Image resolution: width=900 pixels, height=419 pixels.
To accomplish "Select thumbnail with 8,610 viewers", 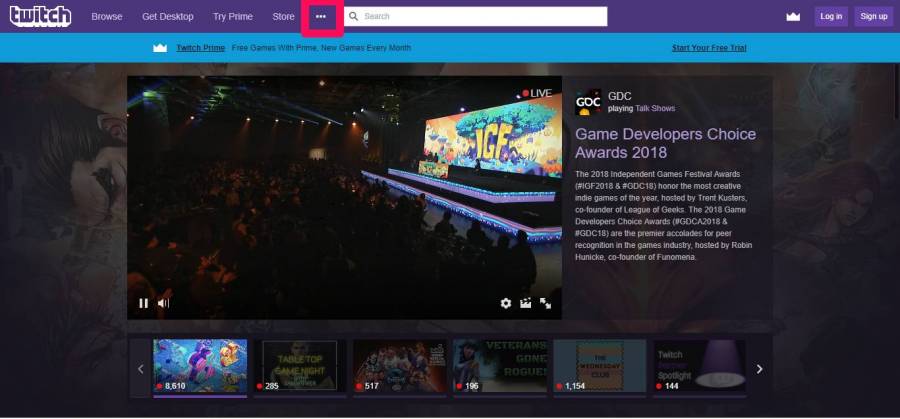I will [200, 366].
